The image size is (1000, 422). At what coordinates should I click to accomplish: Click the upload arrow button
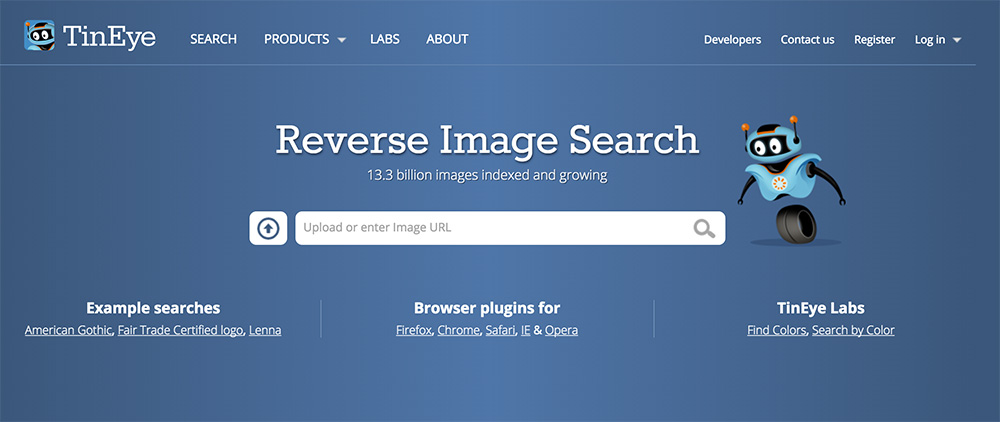click(x=268, y=228)
